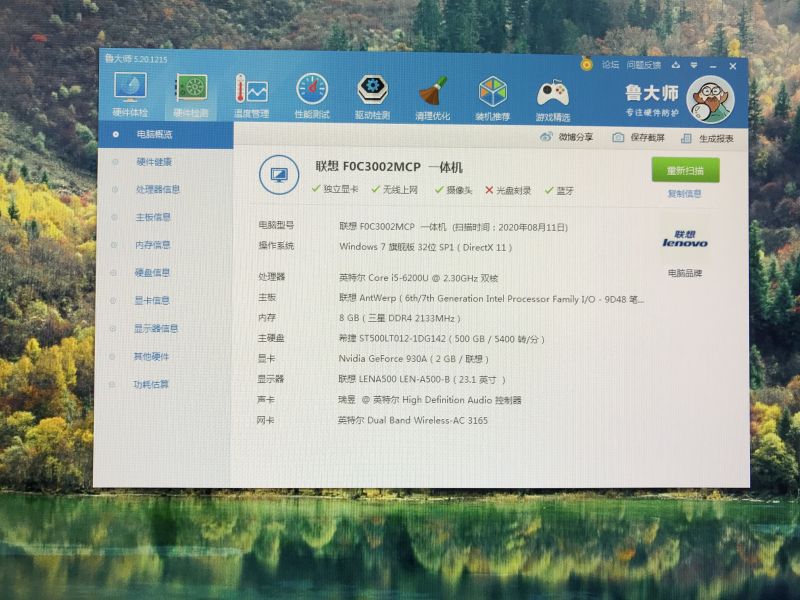Click the Dual Band Wireless-AC 3165 value
The image size is (800, 600).
(413, 420)
